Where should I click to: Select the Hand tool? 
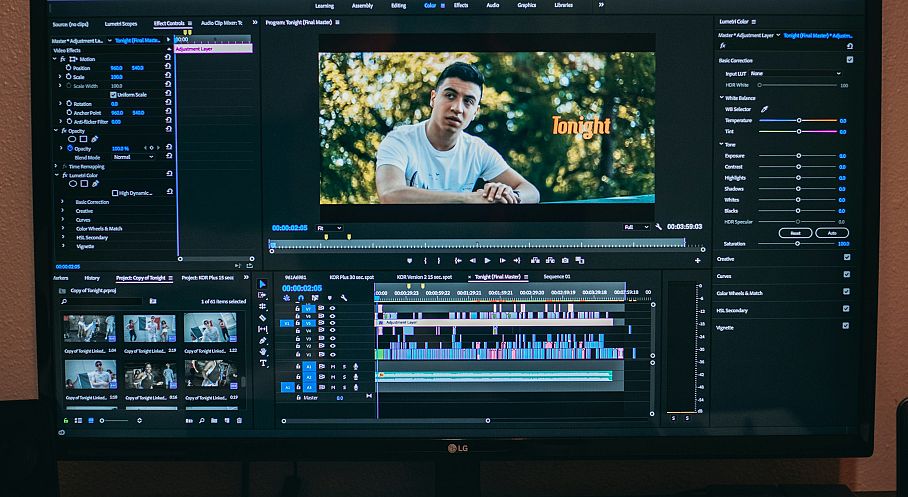point(263,352)
